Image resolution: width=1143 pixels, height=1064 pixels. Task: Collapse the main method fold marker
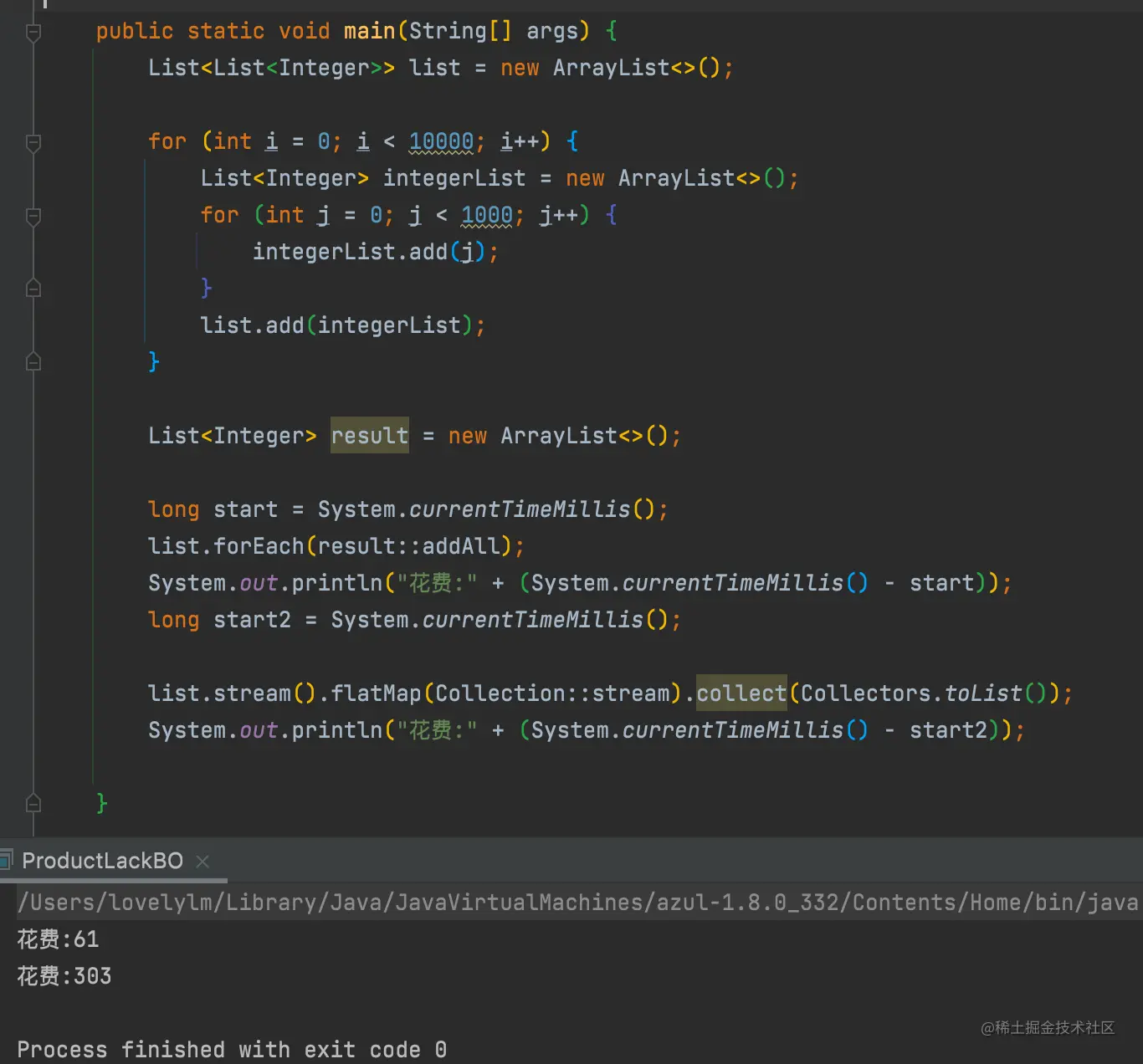(33, 33)
